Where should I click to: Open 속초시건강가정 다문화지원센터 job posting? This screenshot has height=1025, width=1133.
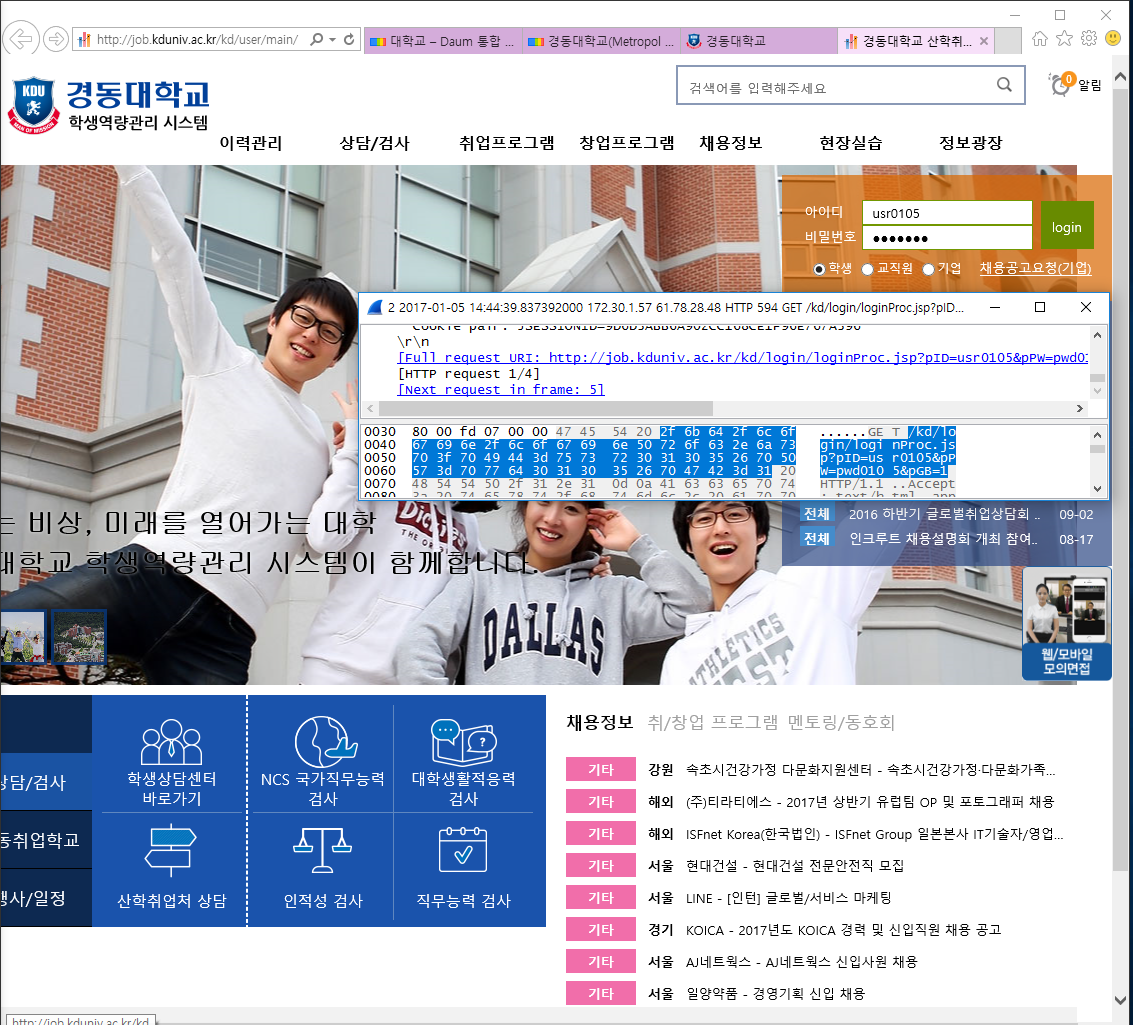[870, 770]
